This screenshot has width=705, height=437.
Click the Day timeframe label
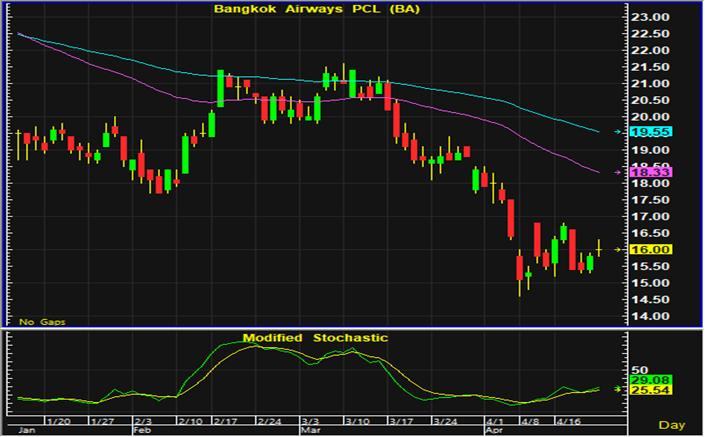[x=672, y=425]
